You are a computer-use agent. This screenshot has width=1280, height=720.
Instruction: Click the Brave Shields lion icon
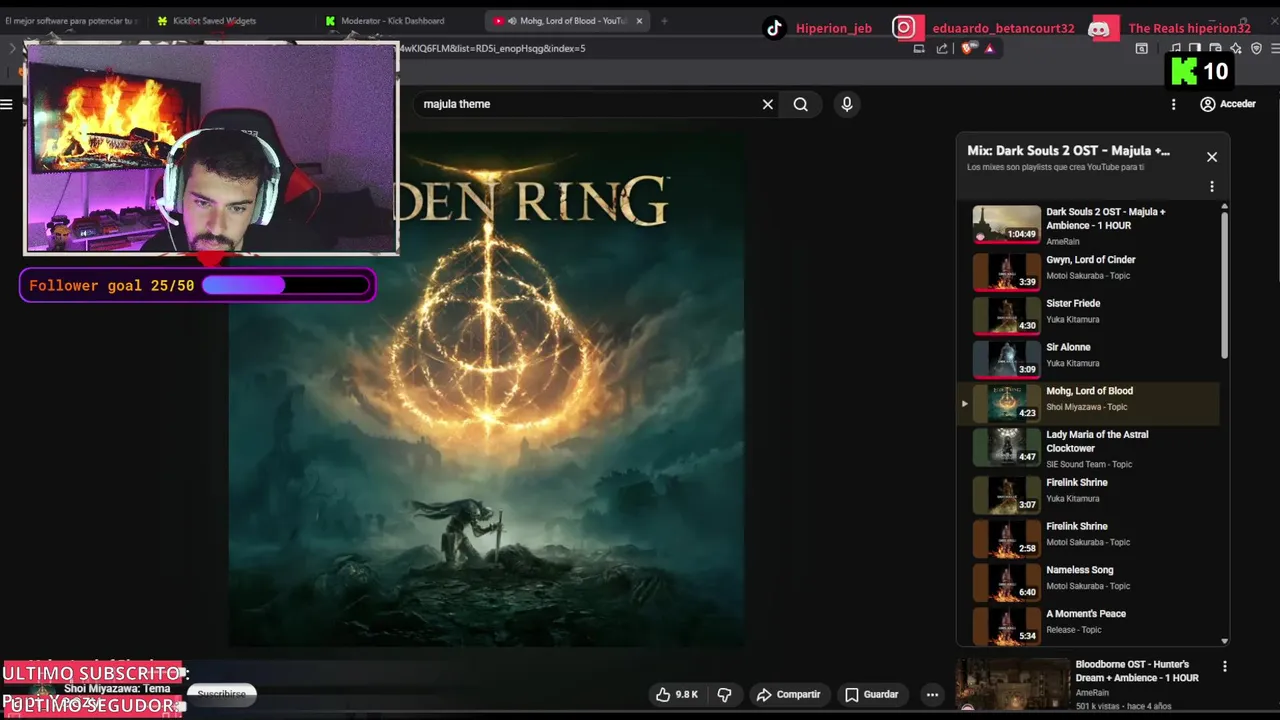(968, 48)
